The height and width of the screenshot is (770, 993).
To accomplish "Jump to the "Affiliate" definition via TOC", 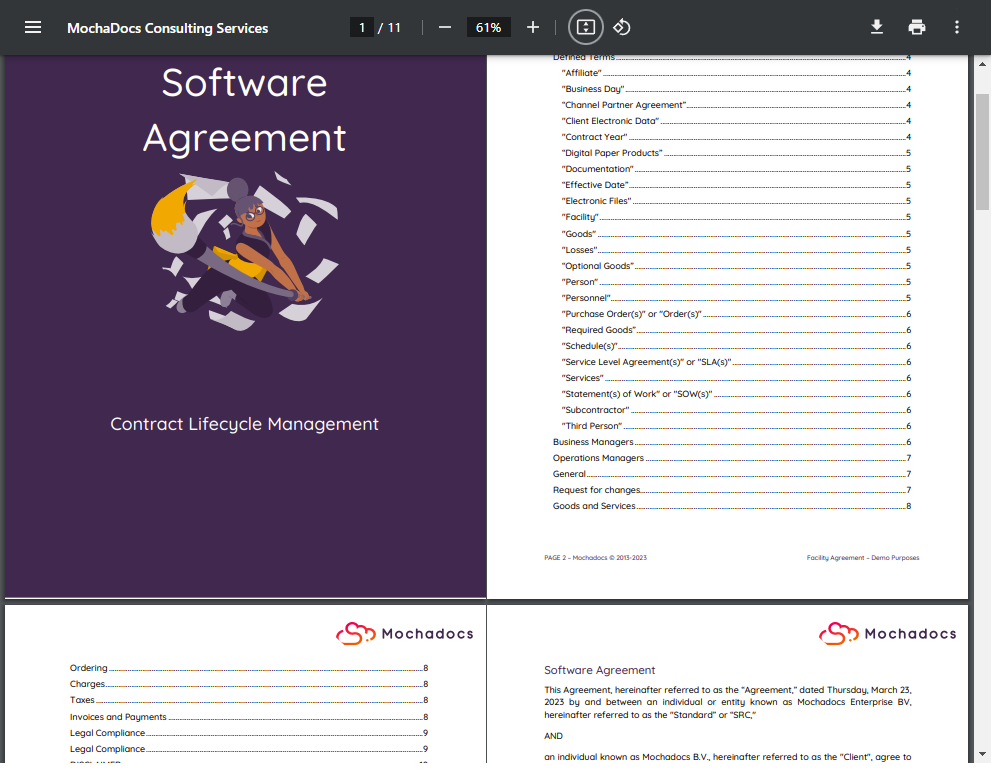I will click(x=581, y=72).
